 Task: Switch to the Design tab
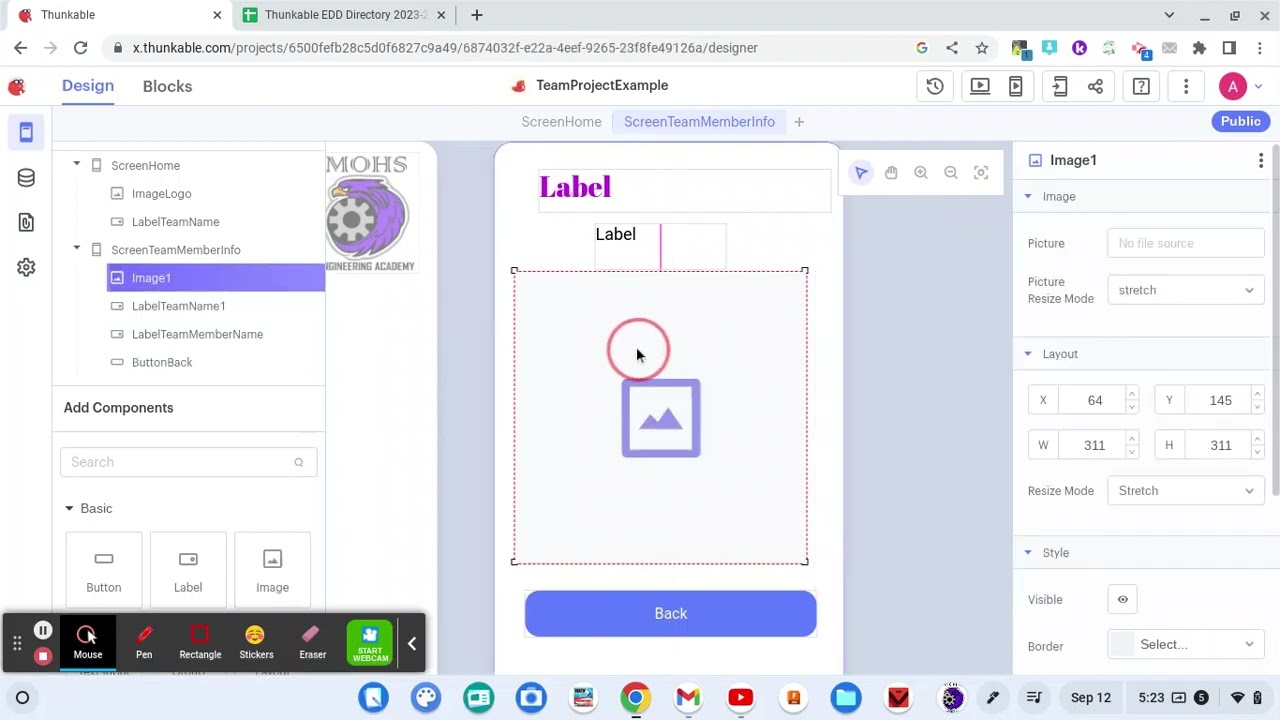(x=88, y=86)
